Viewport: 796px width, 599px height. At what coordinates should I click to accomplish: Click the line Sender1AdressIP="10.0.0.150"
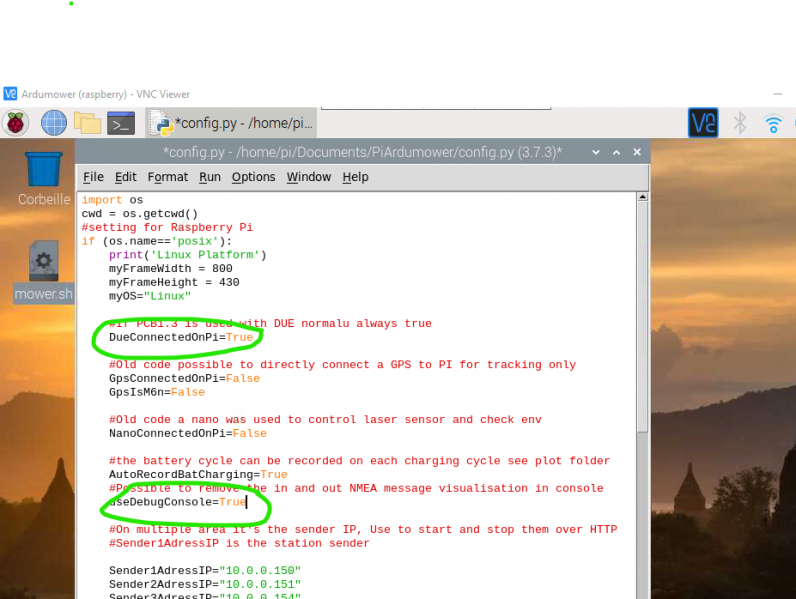pos(205,571)
